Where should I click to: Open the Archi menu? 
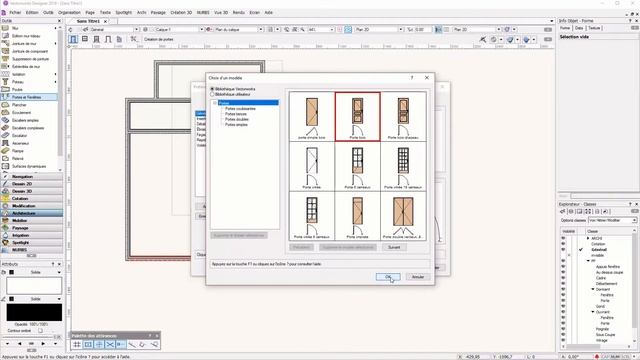coord(142,13)
